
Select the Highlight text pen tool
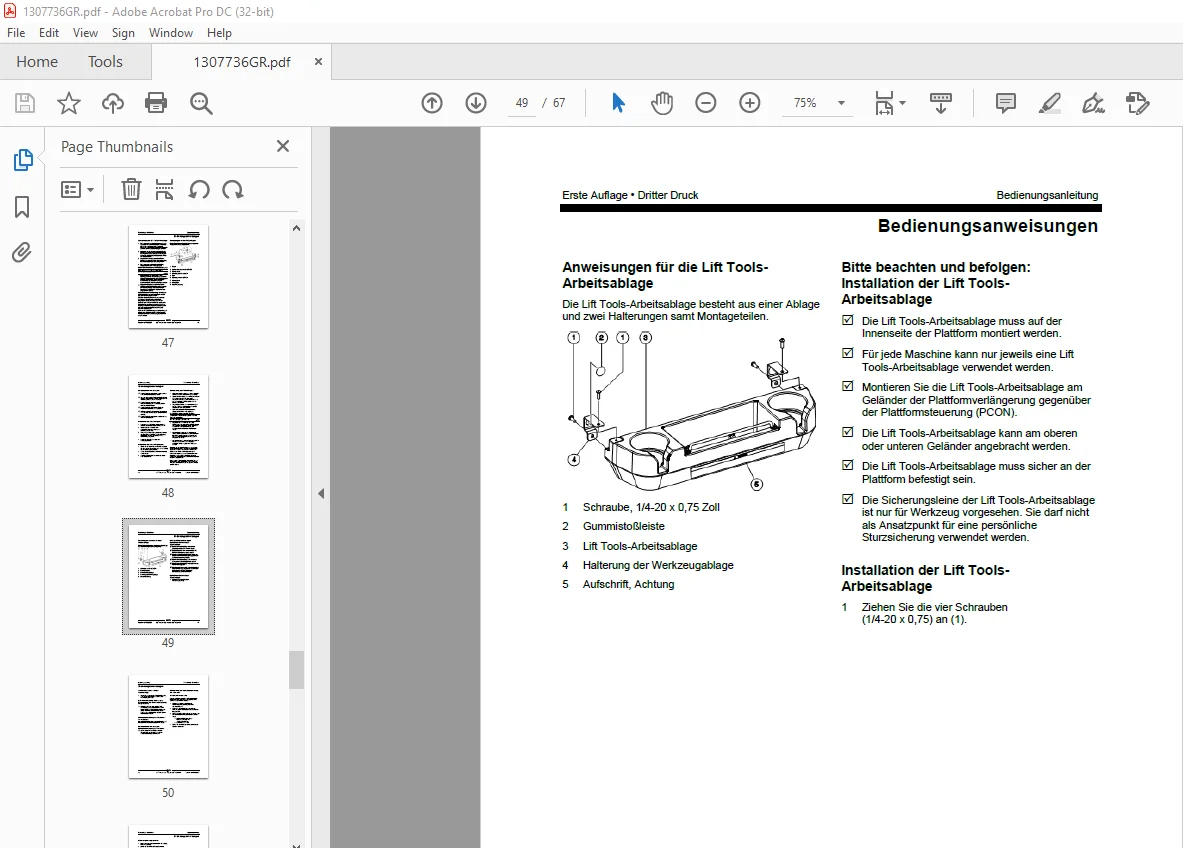(x=1049, y=103)
